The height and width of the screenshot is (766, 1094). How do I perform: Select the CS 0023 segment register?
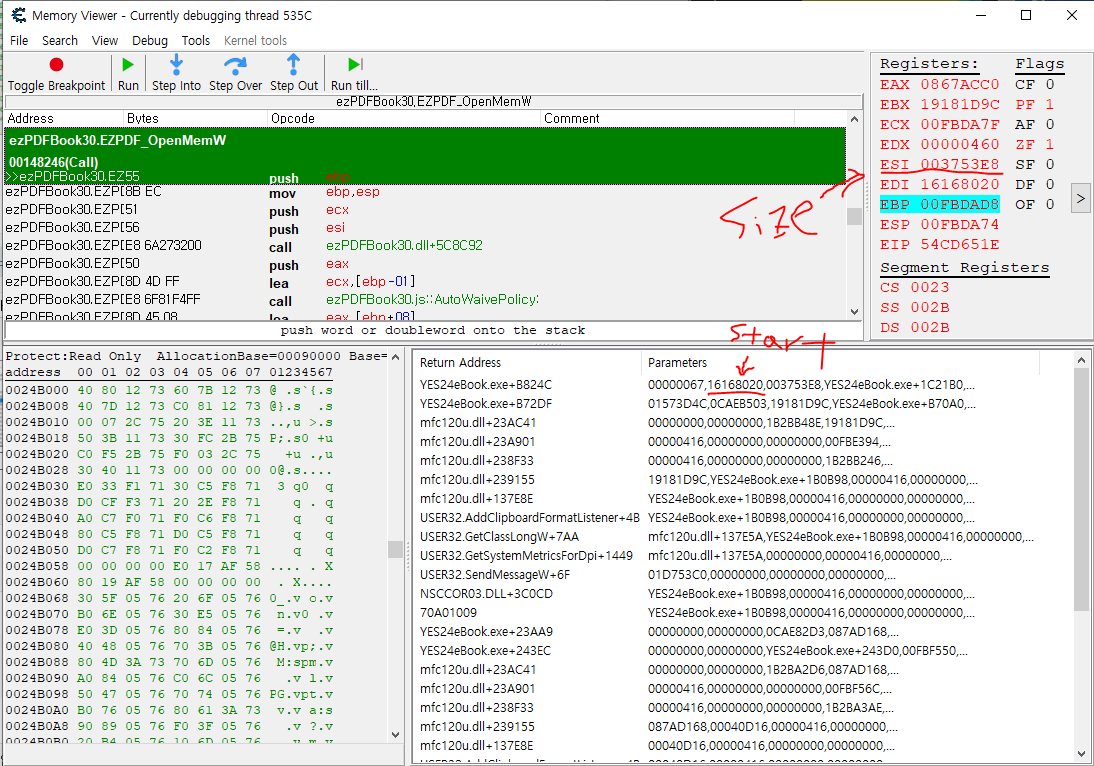(914, 287)
